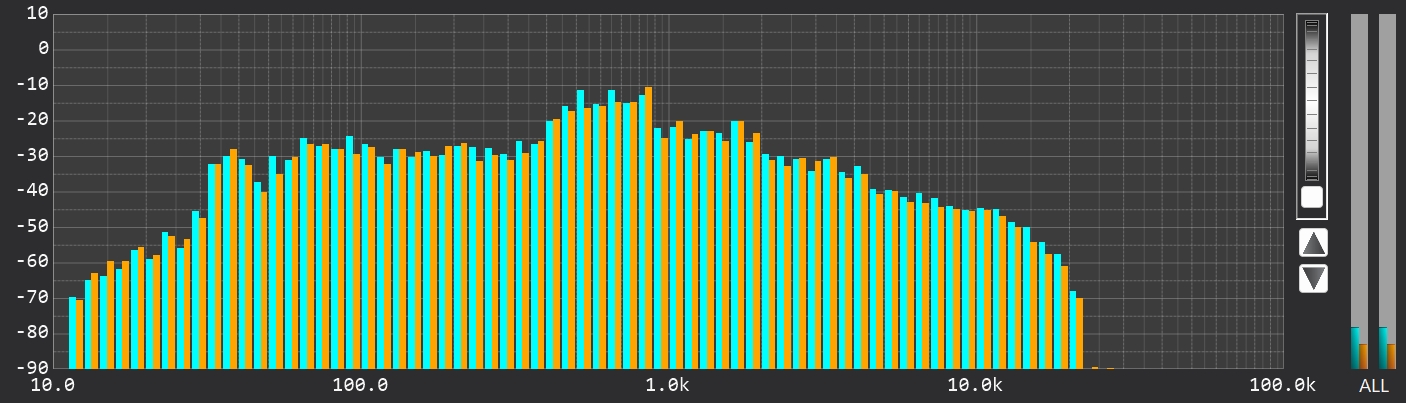This screenshot has width=1406, height=403.
Task: Select the ALL channel label
Action: (1373, 386)
